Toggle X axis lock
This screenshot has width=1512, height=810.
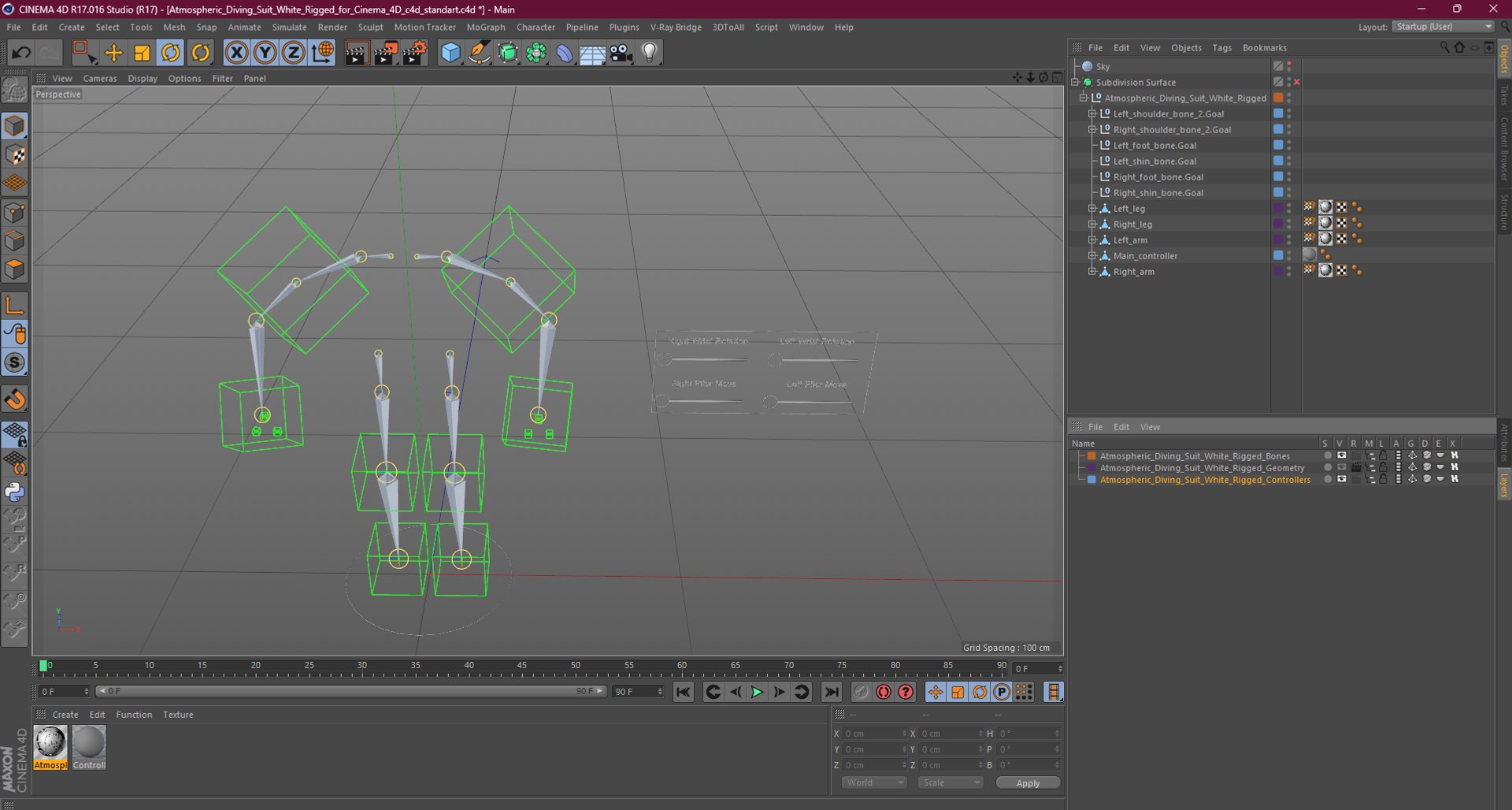click(x=236, y=53)
